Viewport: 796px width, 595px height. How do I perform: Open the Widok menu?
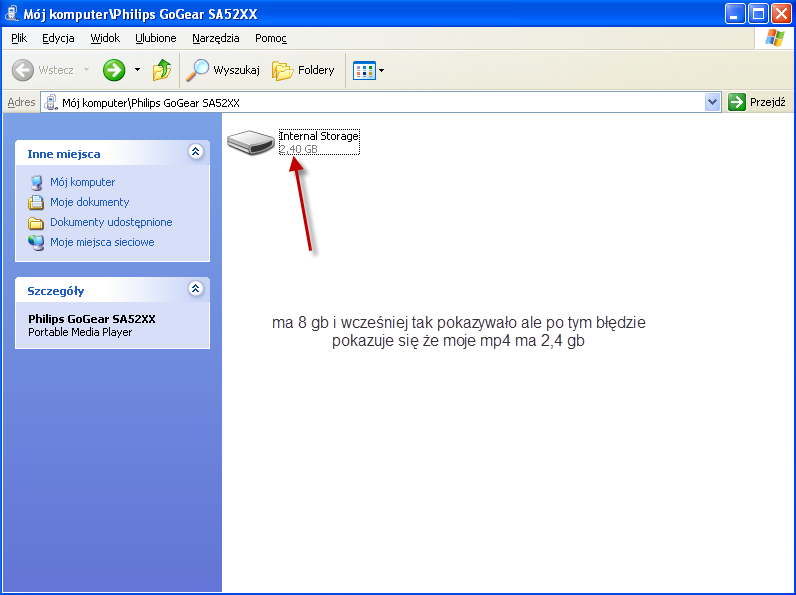(105, 38)
